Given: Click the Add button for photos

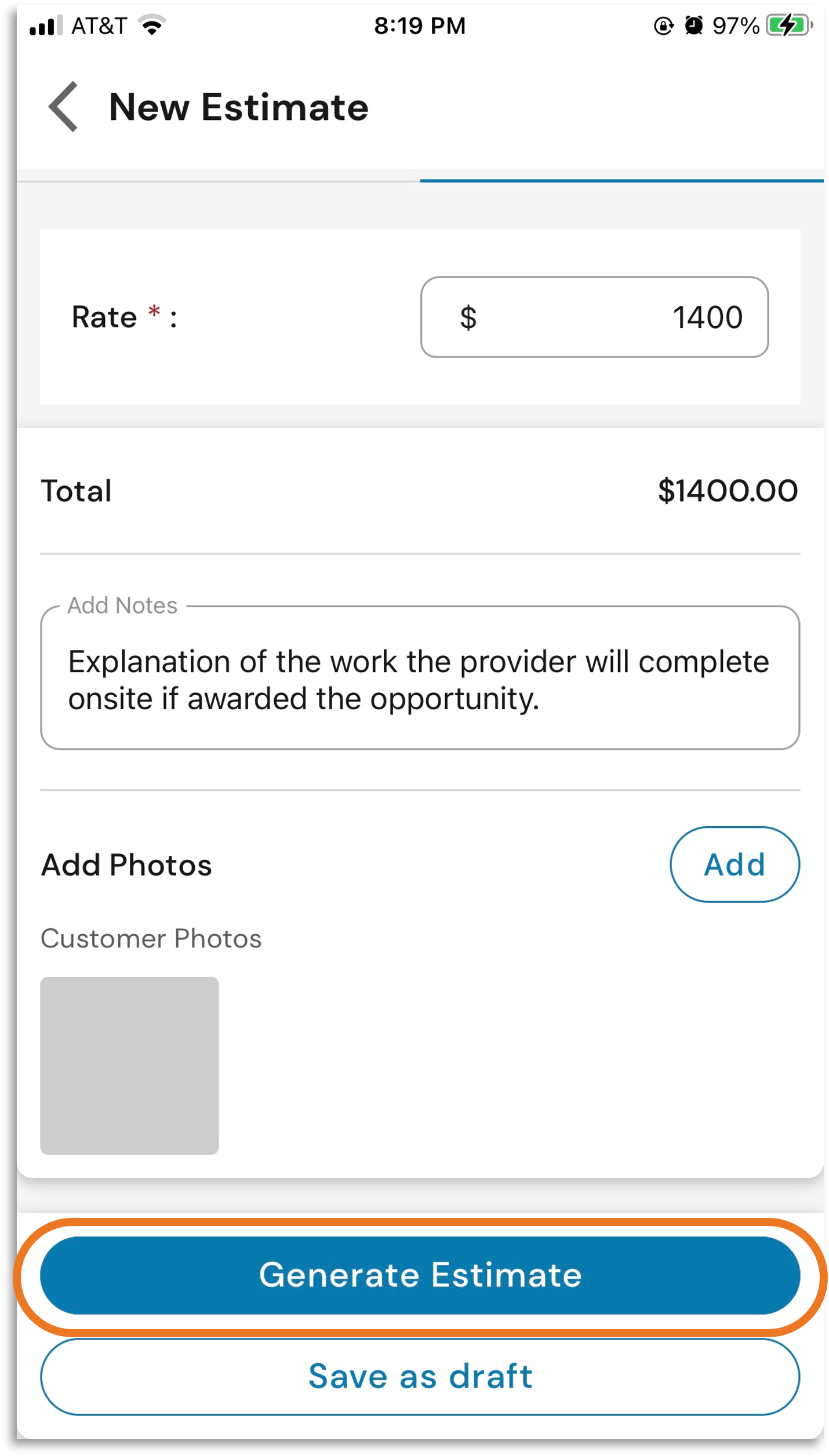Looking at the screenshot, I should pos(735,864).
